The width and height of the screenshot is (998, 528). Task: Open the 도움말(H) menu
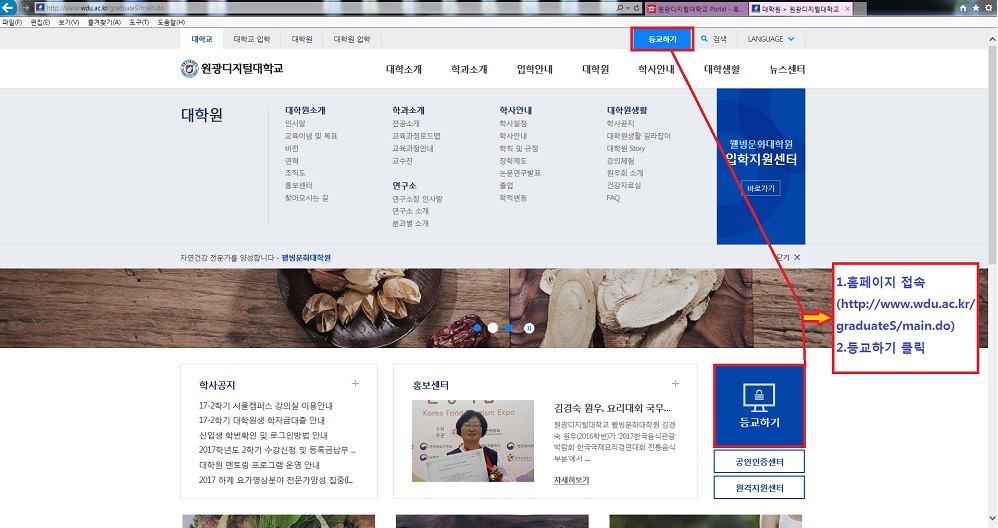171,22
